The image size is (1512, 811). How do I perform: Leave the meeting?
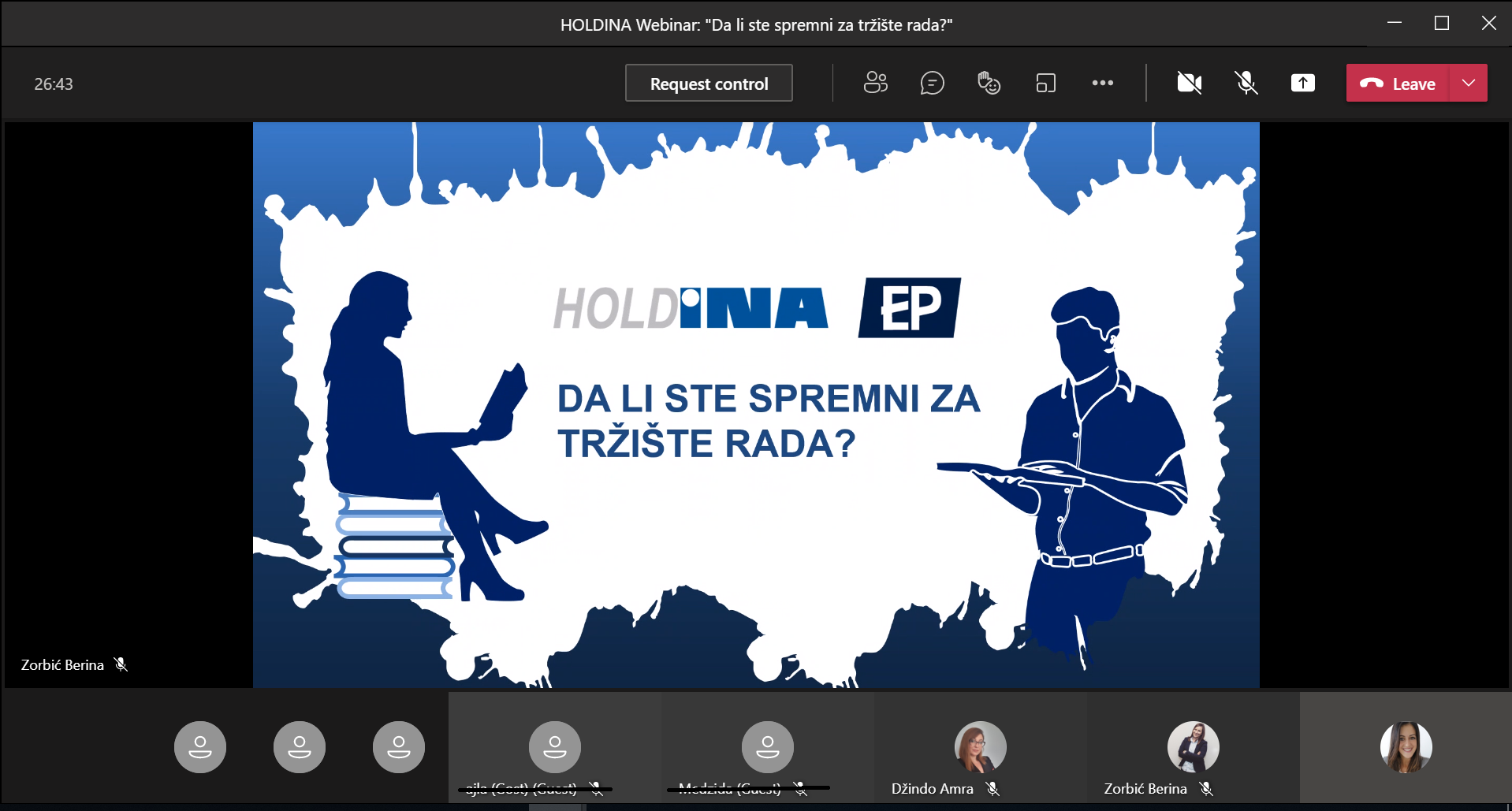[1398, 84]
